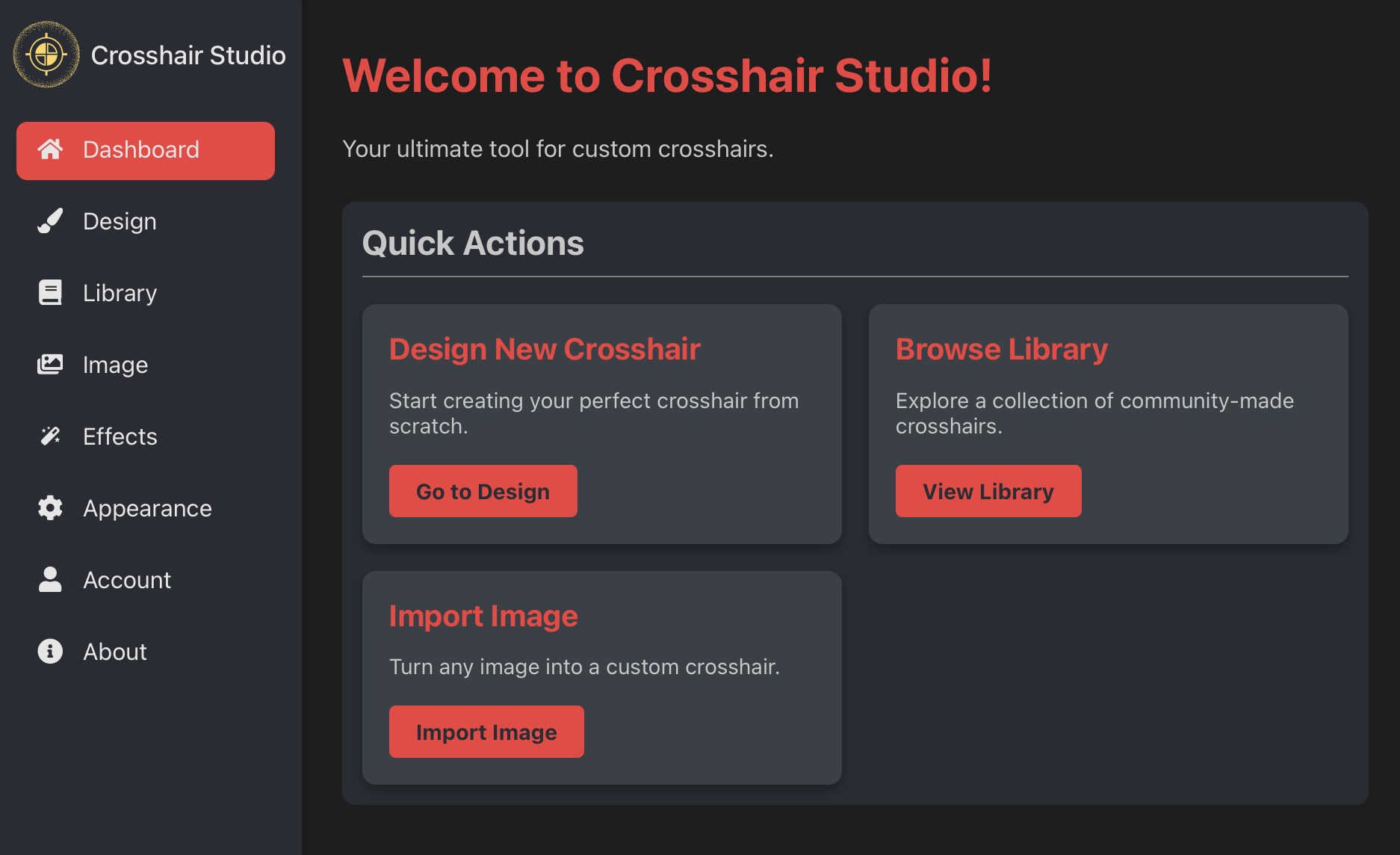Image resolution: width=1400 pixels, height=855 pixels.
Task: Open the Library sidebar label
Action: 120,293
